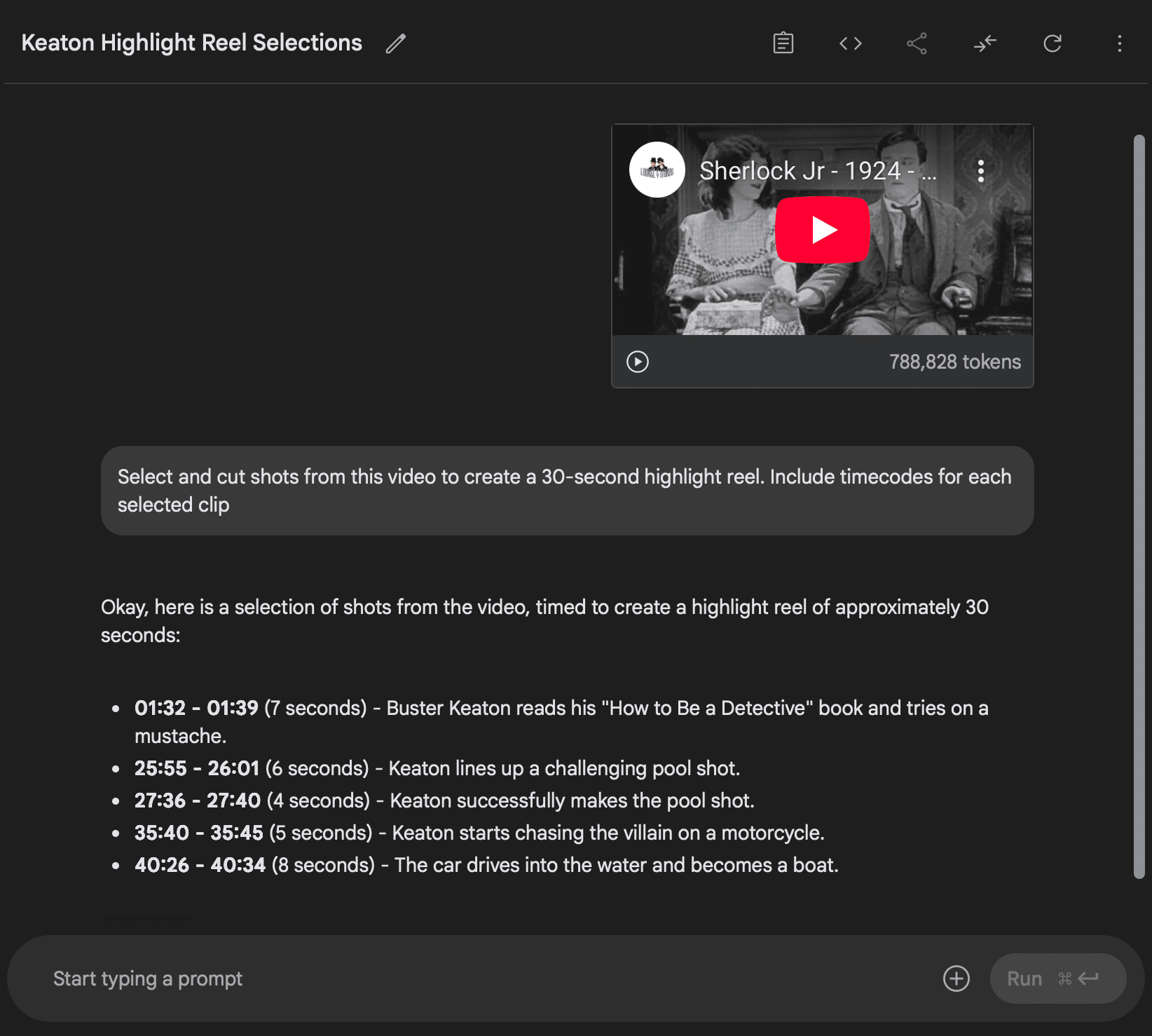Enable compare mode with the arrows icon
Image resolution: width=1152 pixels, height=1036 pixels.
tap(984, 43)
